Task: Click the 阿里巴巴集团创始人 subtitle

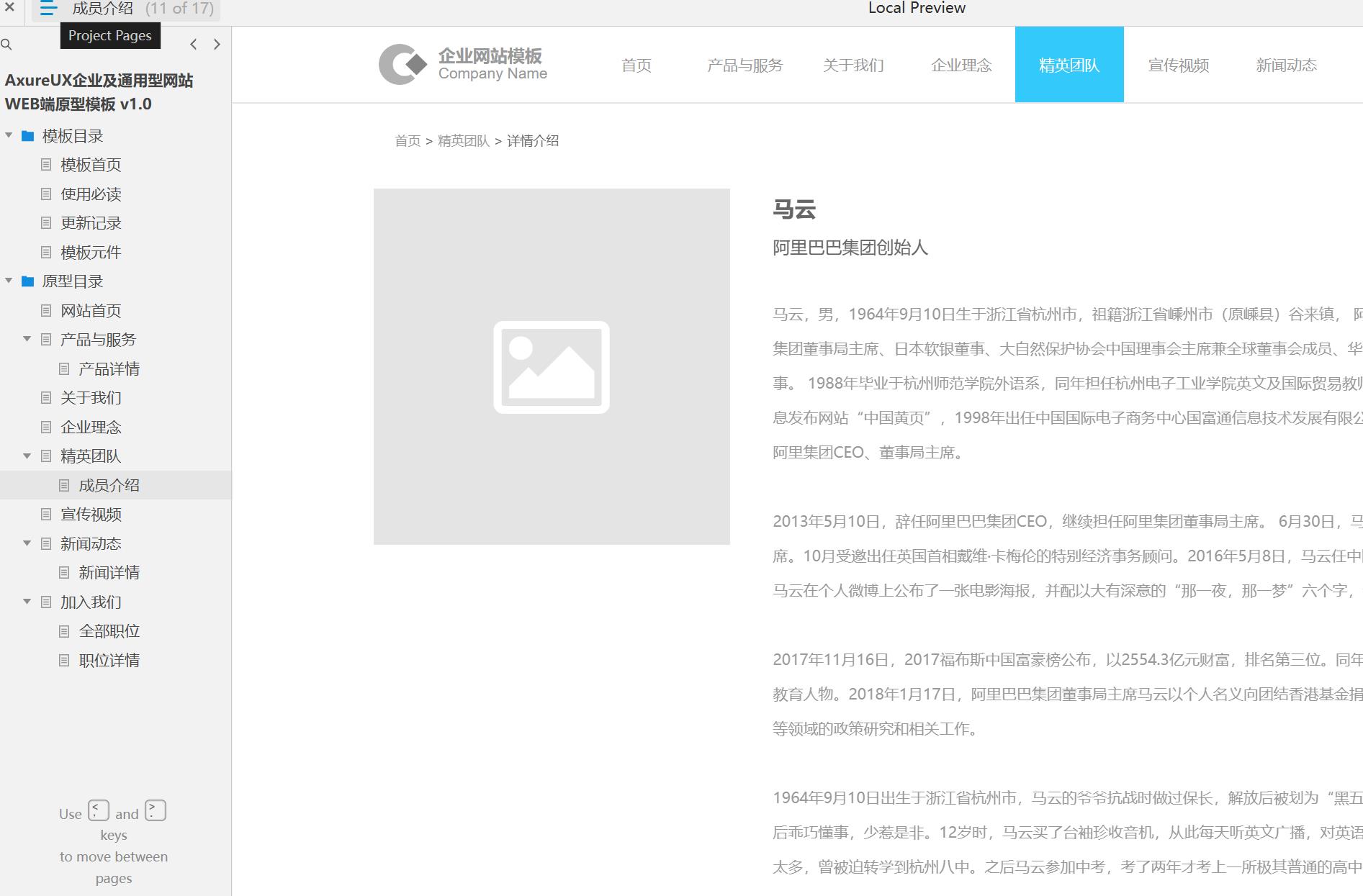Action: (x=850, y=248)
